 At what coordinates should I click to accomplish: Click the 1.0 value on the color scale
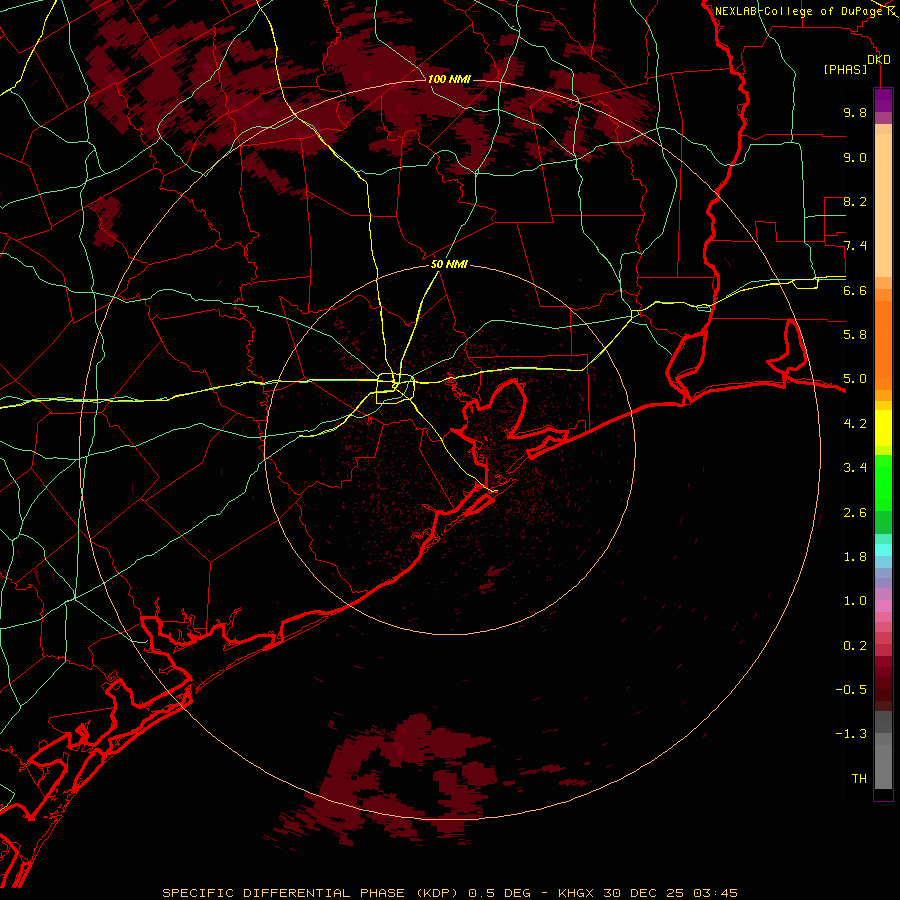(855, 601)
